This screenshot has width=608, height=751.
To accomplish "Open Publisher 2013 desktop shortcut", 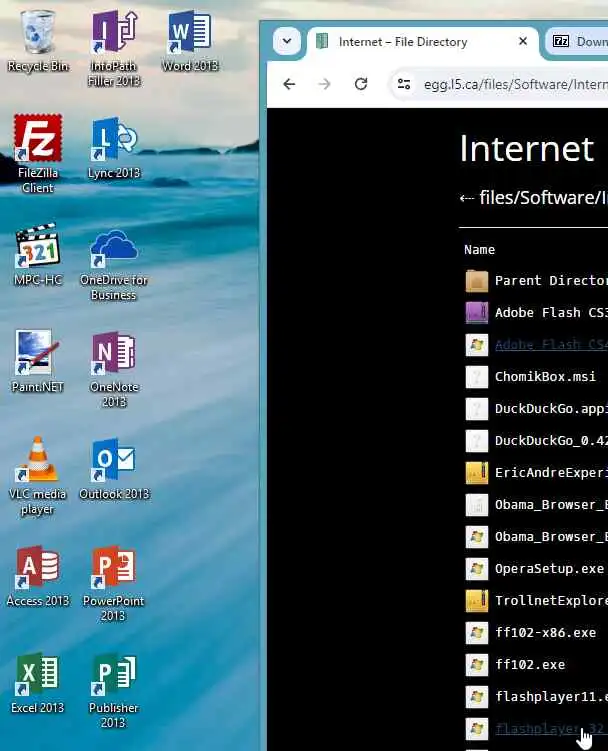I will [x=114, y=691].
